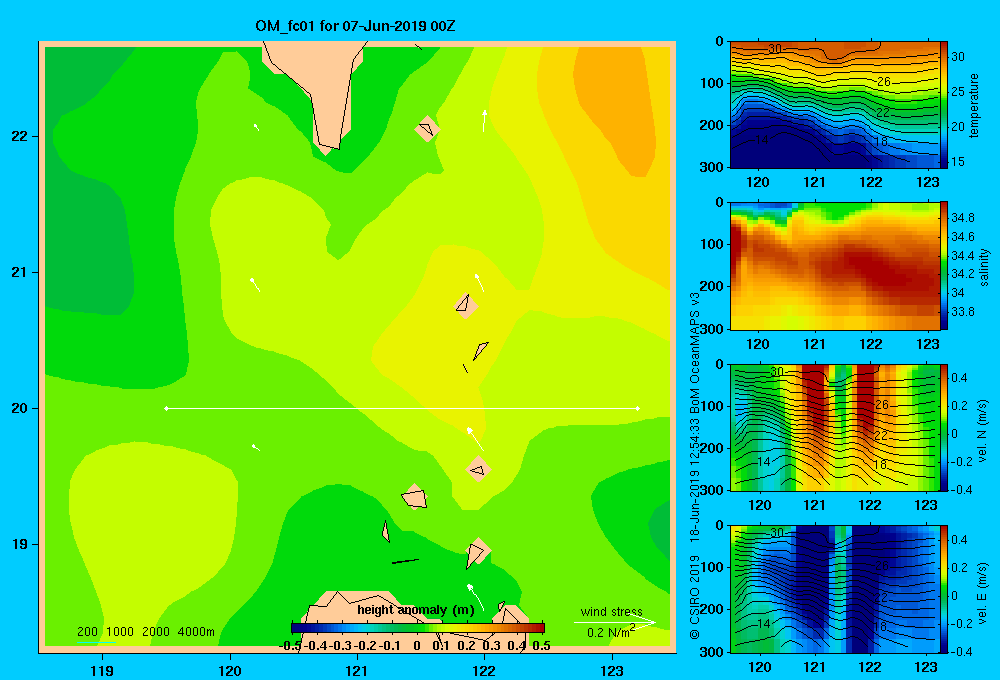Viewport: 1000px width, 680px height.
Task: Click the vertical 'temperature' axis label
Action: coord(974,106)
